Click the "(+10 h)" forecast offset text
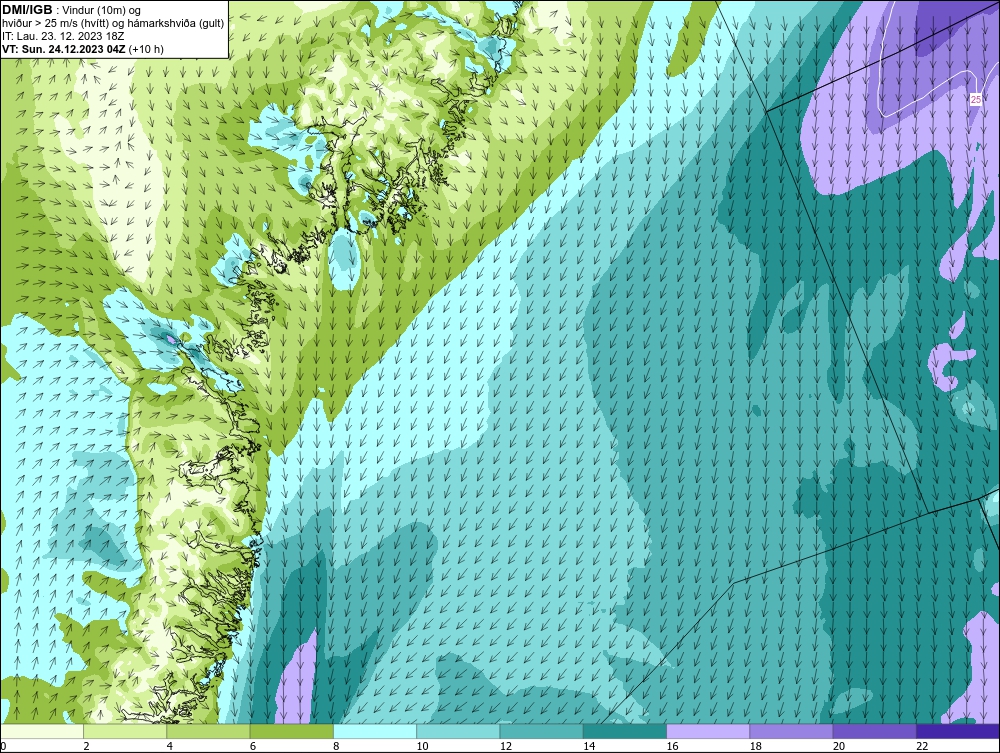 click(x=146, y=49)
